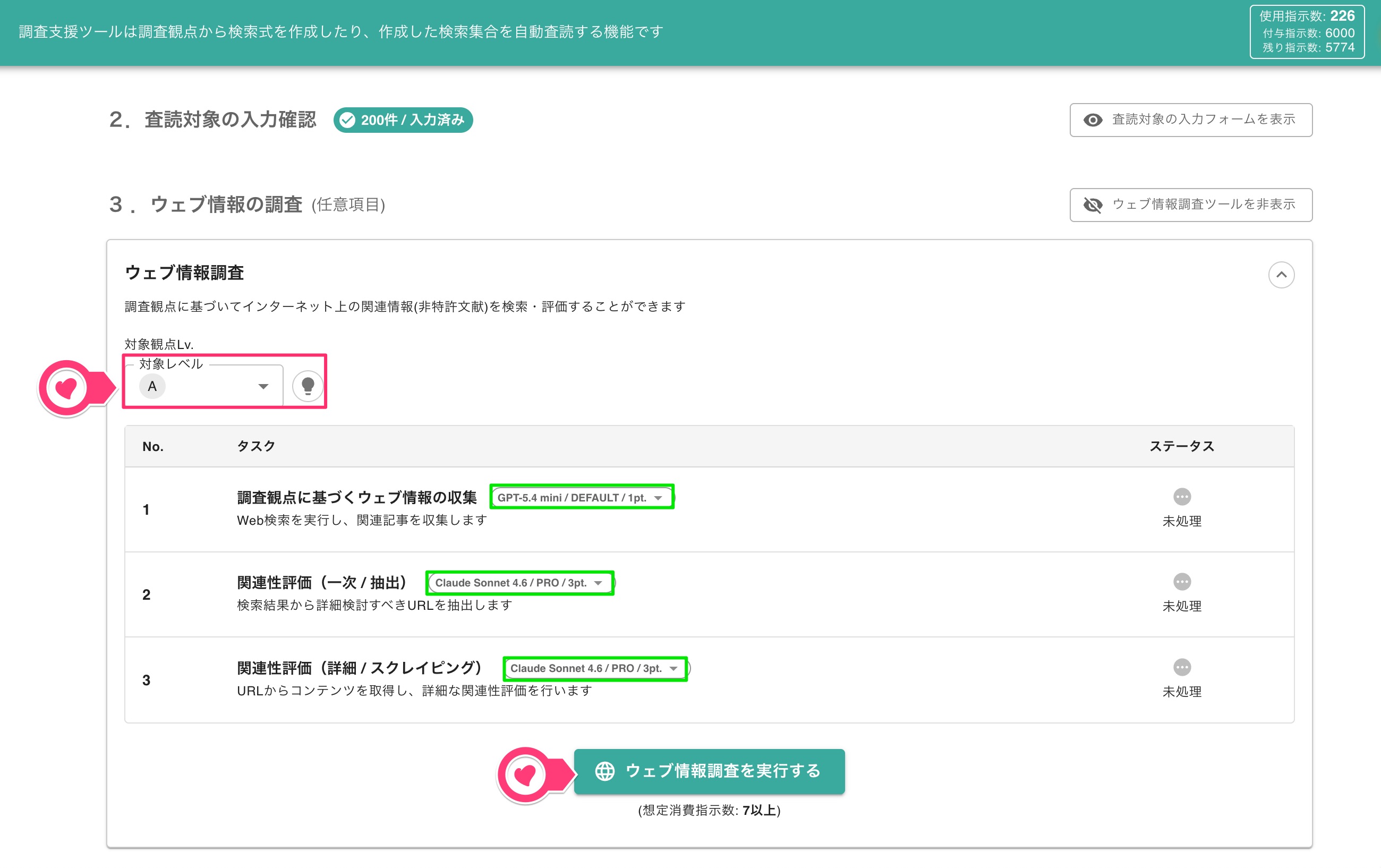Click 付与指示数: 6000 text

1308,33
